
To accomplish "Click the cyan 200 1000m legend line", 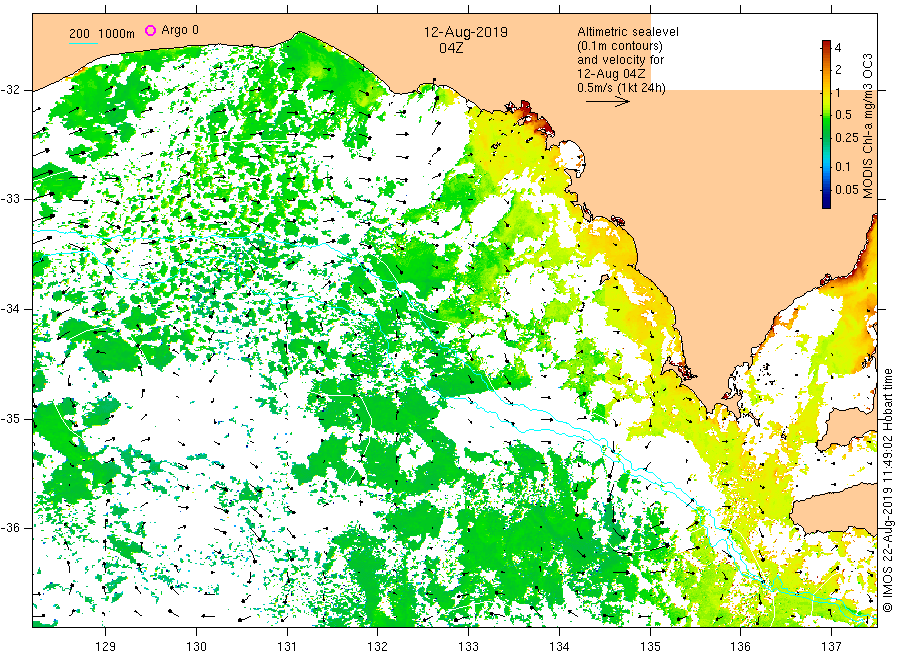I will click(x=83, y=43).
